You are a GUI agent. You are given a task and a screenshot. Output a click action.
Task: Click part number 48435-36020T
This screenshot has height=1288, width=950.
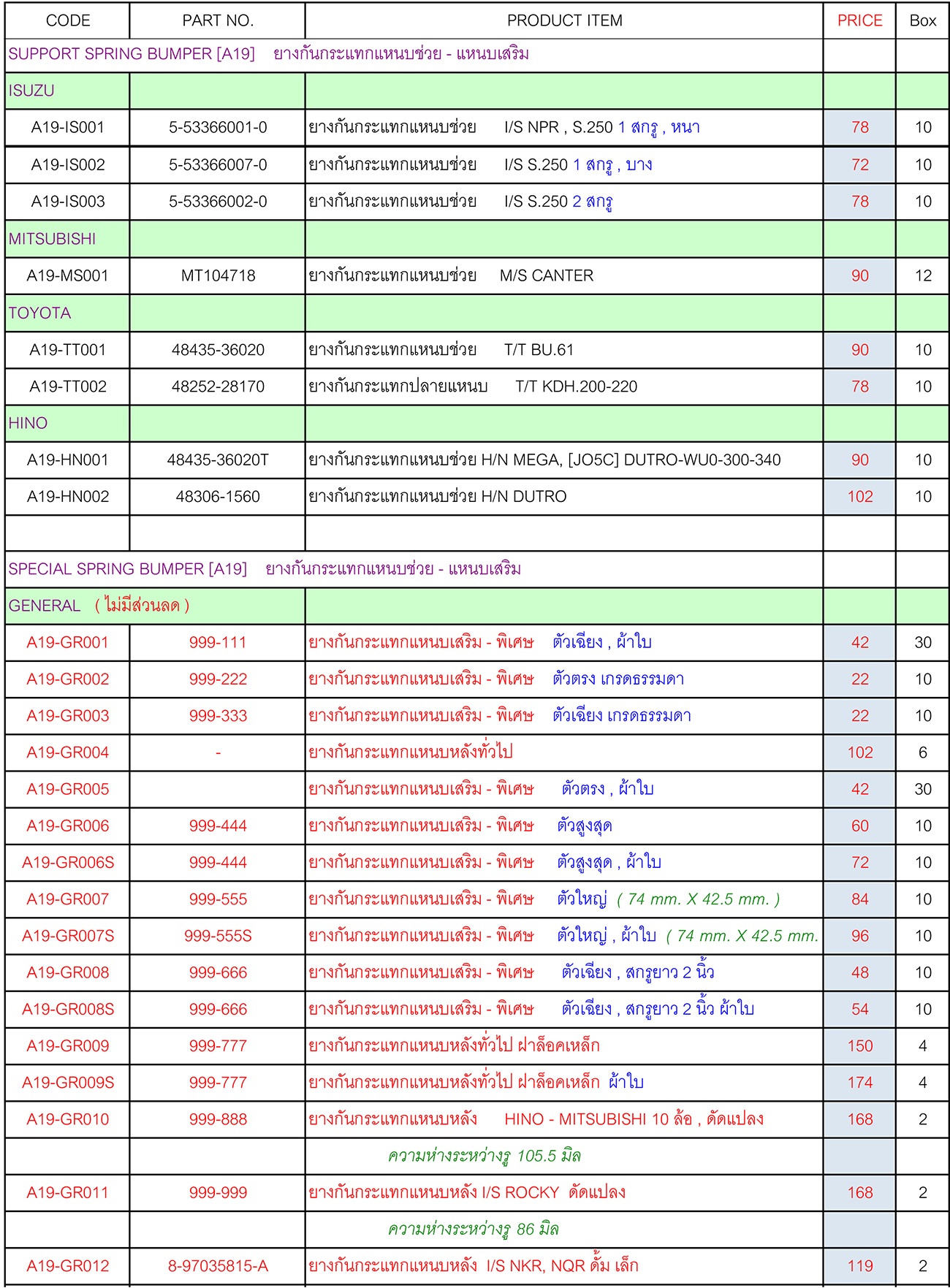[218, 460]
